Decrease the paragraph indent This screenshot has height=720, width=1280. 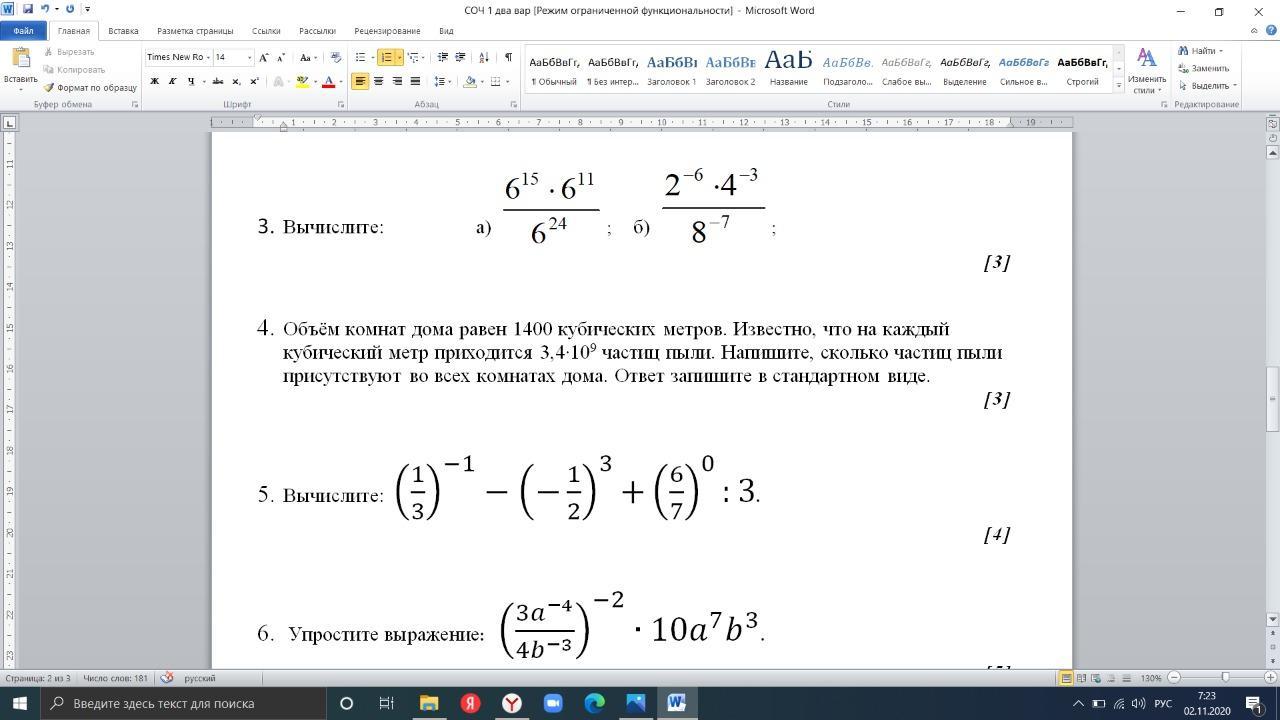click(443, 57)
